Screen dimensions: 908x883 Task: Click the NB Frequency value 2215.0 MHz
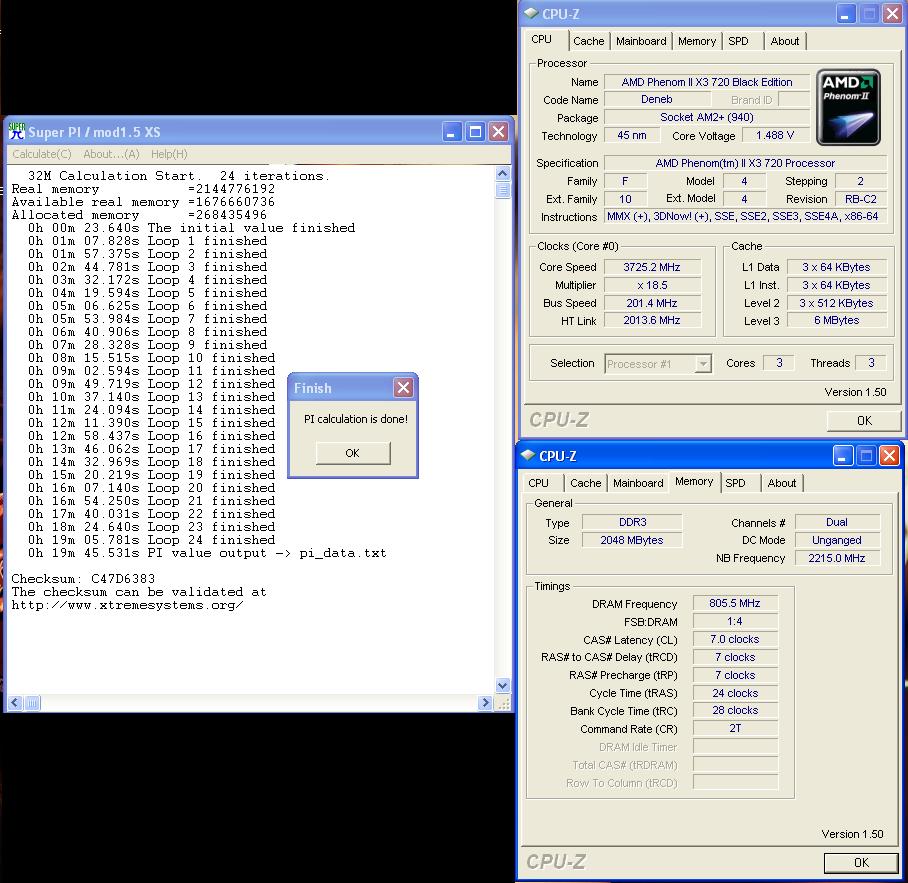[x=837, y=558]
